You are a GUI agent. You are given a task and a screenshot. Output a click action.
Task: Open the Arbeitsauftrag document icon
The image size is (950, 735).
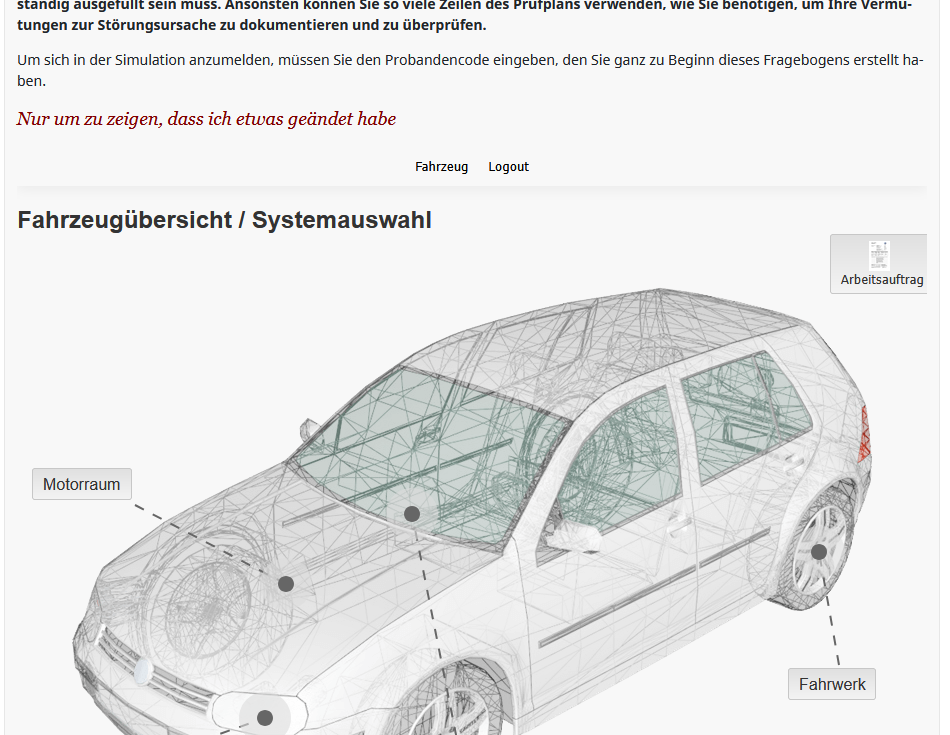(x=879, y=256)
